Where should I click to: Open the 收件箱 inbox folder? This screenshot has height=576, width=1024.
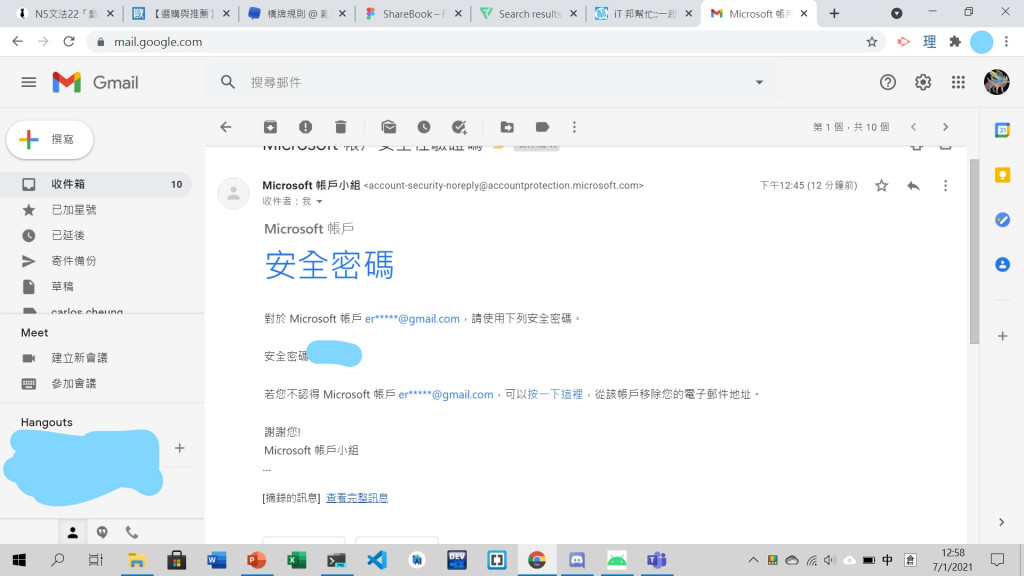pyautogui.click(x=97, y=184)
